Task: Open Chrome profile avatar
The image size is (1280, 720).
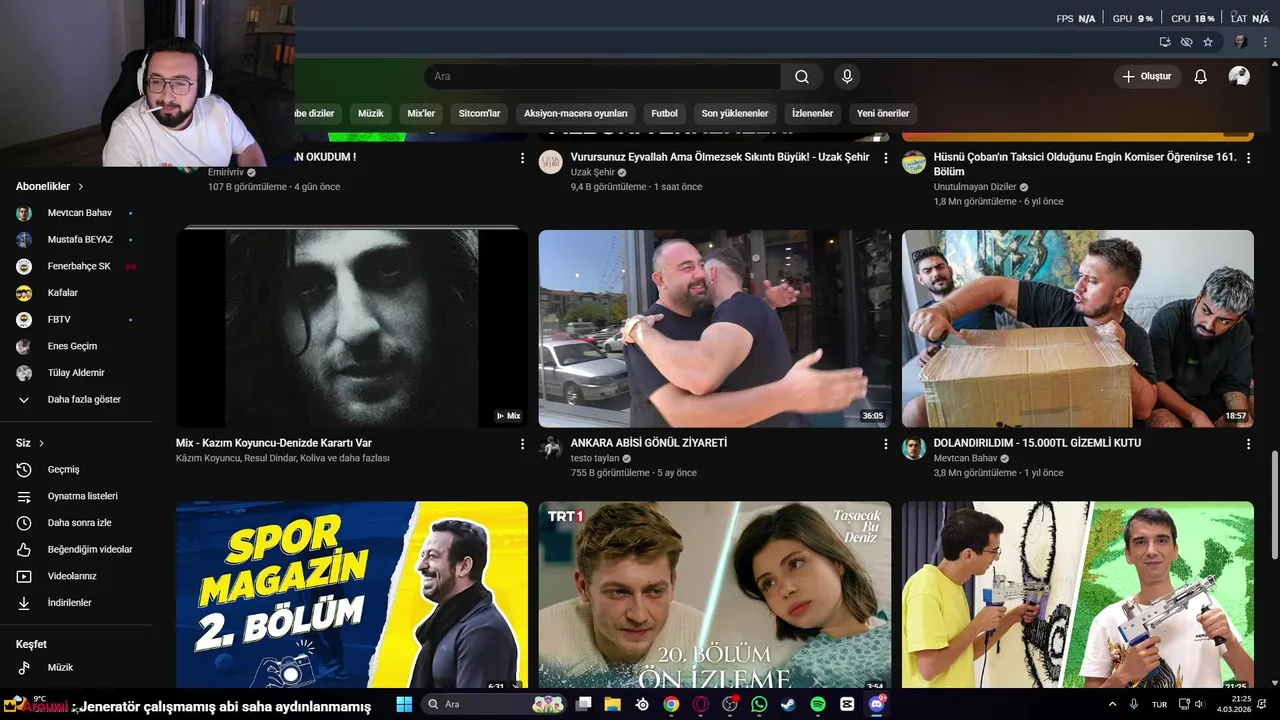Action: (x=1241, y=42)
